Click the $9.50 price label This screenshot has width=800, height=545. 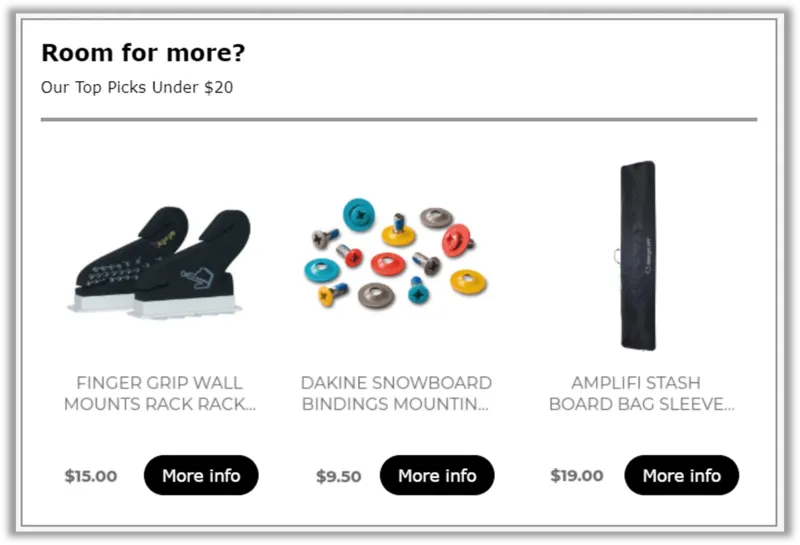click(338, 476)
